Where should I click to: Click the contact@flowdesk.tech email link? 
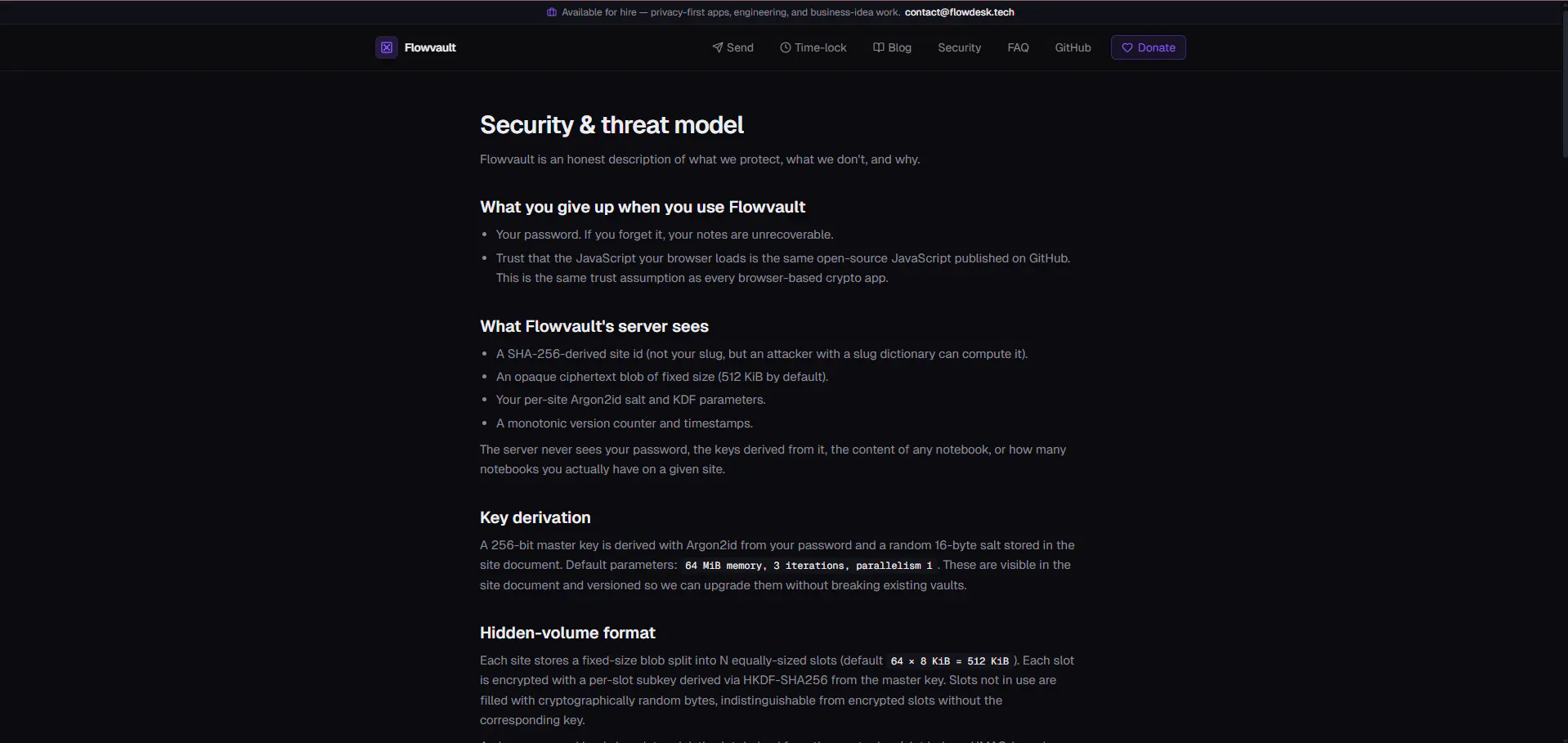[960, 12]
